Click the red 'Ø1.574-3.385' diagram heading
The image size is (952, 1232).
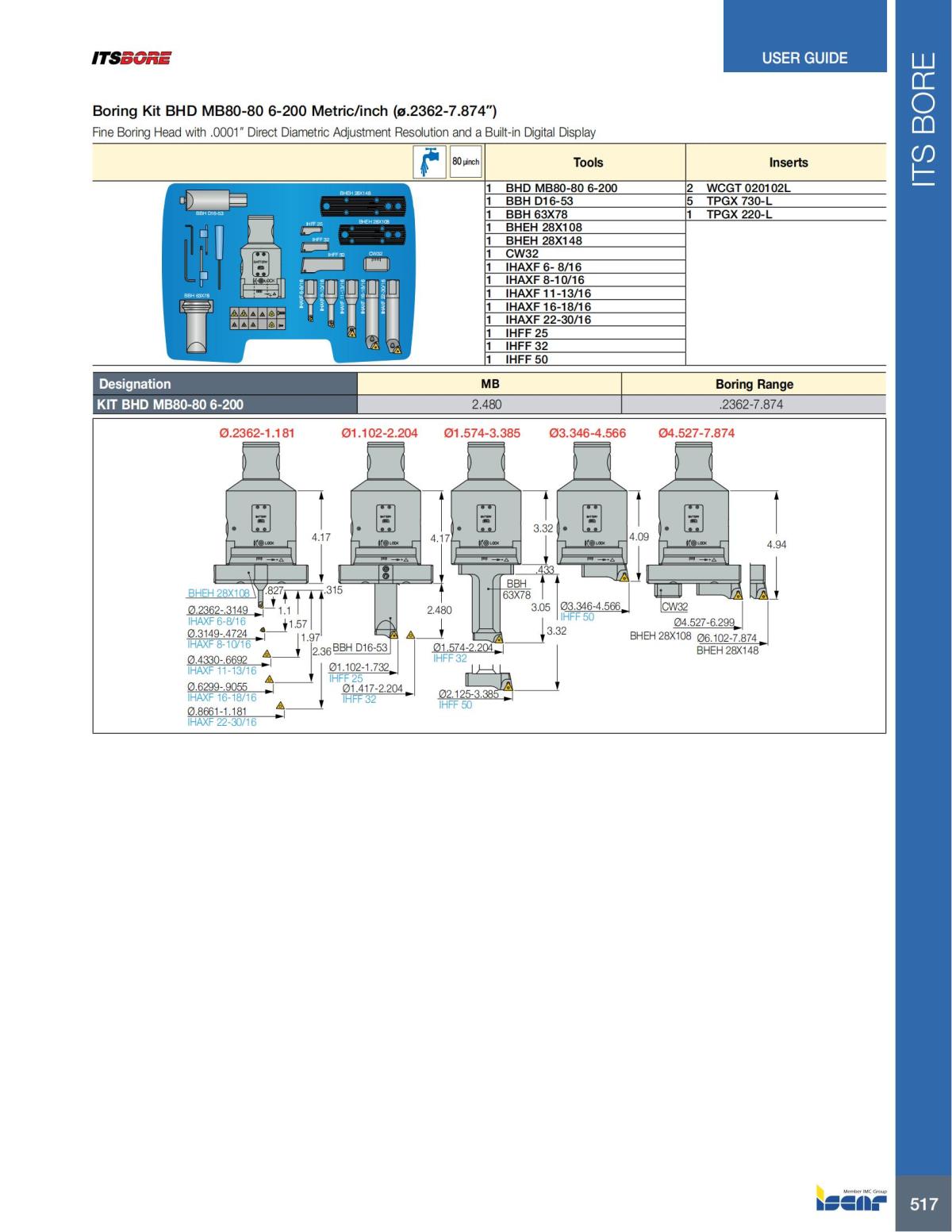(x=482, y=433)
